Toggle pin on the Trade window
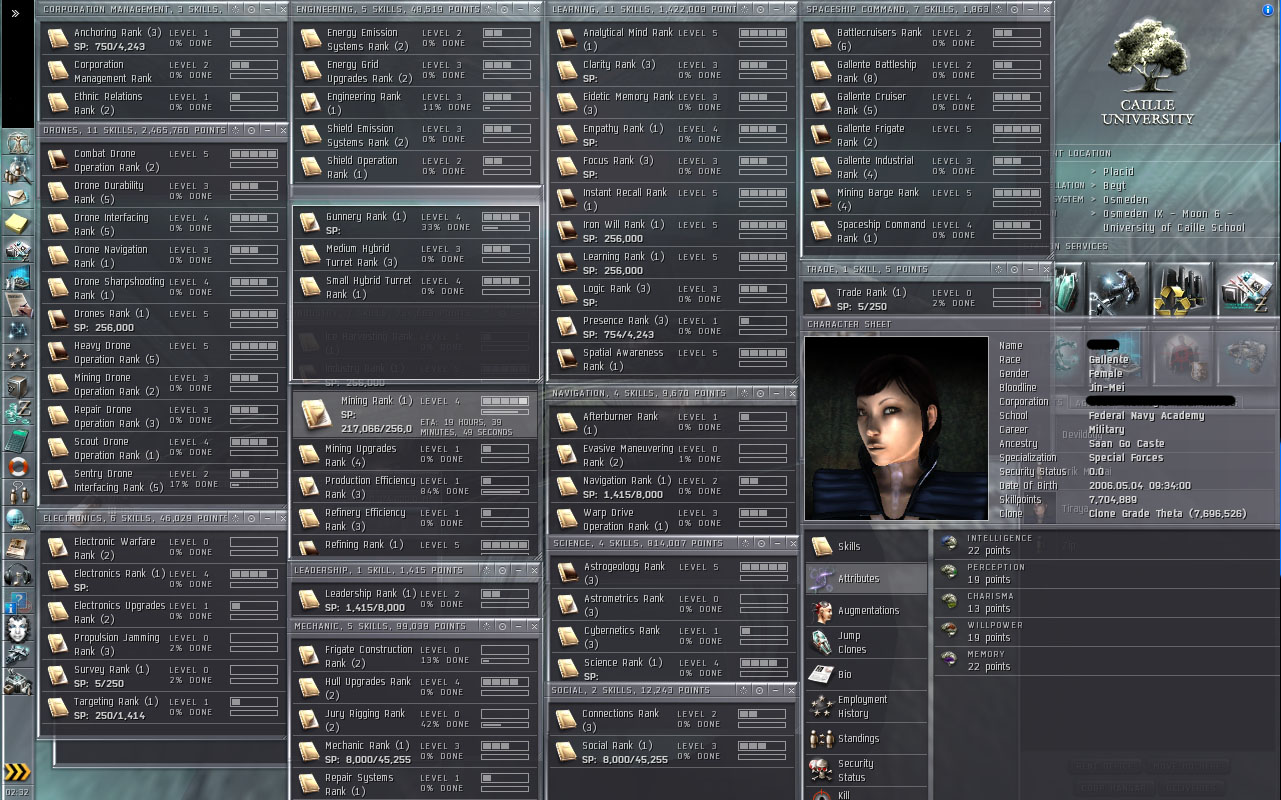The image size is (1281, 800). (1014, 270)
